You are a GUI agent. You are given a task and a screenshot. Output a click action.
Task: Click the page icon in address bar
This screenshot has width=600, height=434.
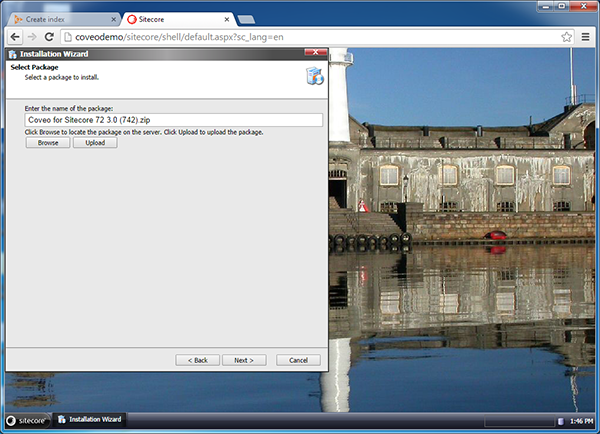(68, 37)
